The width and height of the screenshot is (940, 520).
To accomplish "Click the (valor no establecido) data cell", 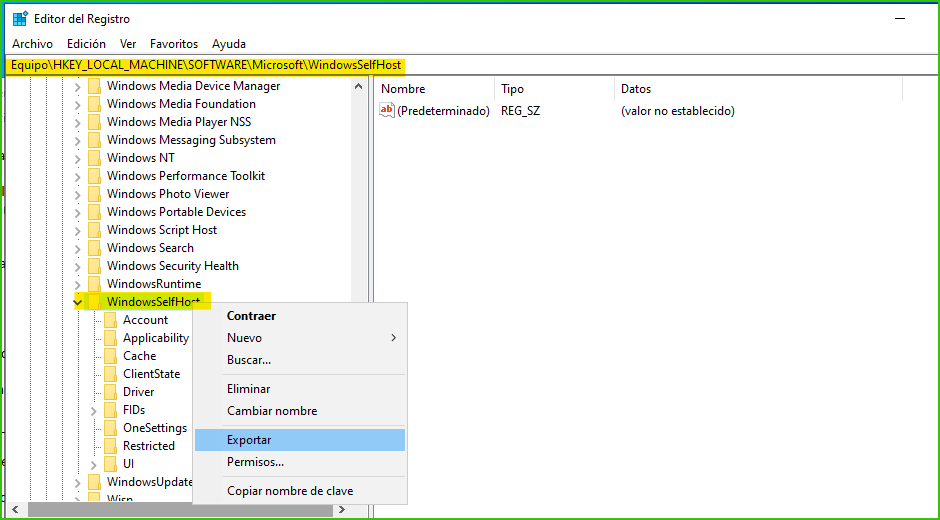I will tap(677, 111).
